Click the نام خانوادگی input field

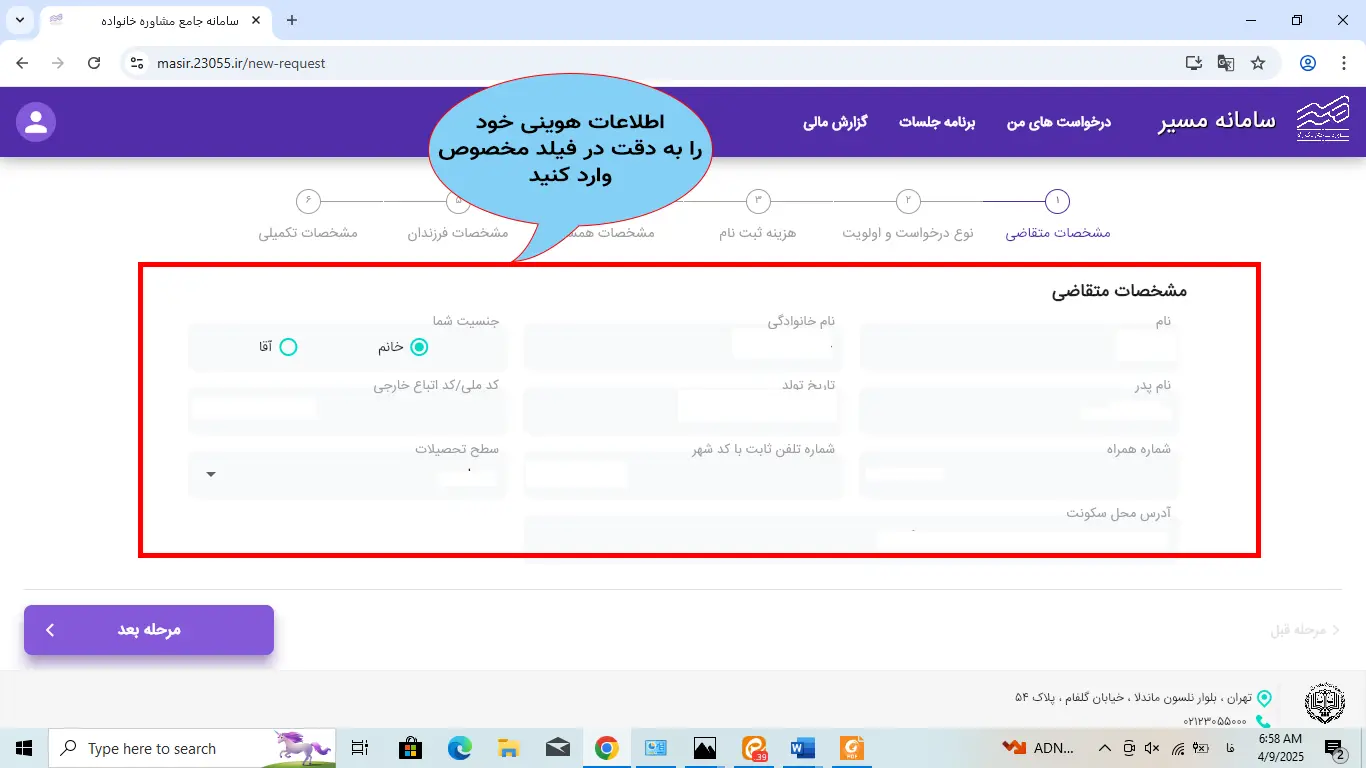click(682, 347)
